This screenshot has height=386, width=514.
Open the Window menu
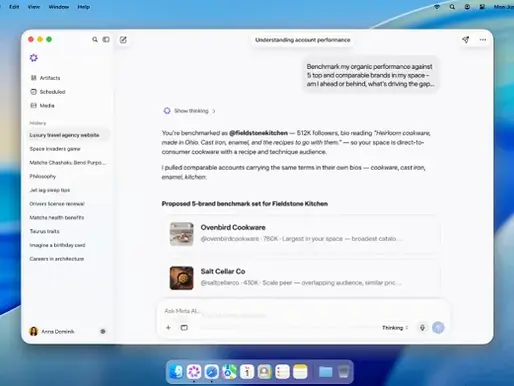click(59, 7)
